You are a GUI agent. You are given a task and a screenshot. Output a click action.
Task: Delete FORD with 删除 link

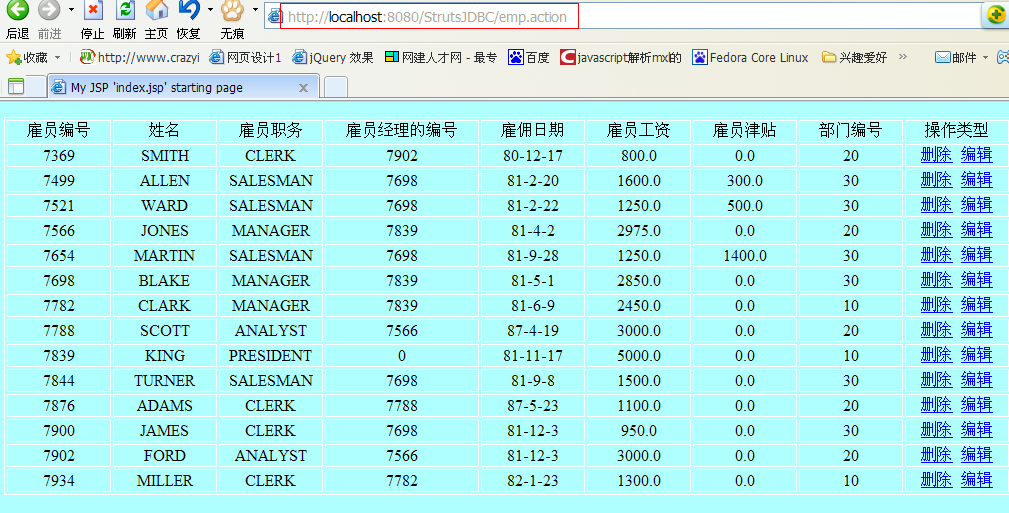pyautogui.click(x=936, y=455)
